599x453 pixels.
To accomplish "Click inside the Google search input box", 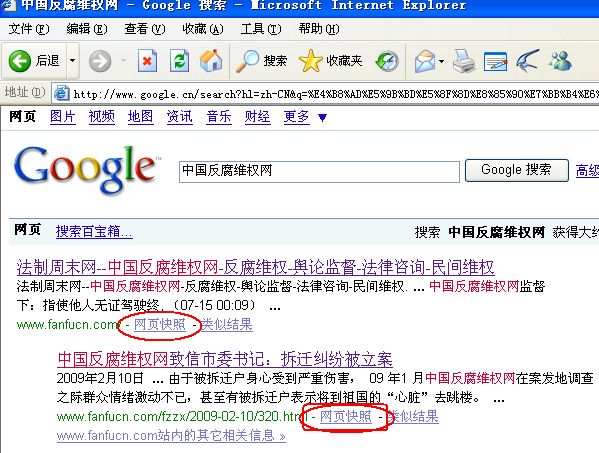I will coord(319,171).
